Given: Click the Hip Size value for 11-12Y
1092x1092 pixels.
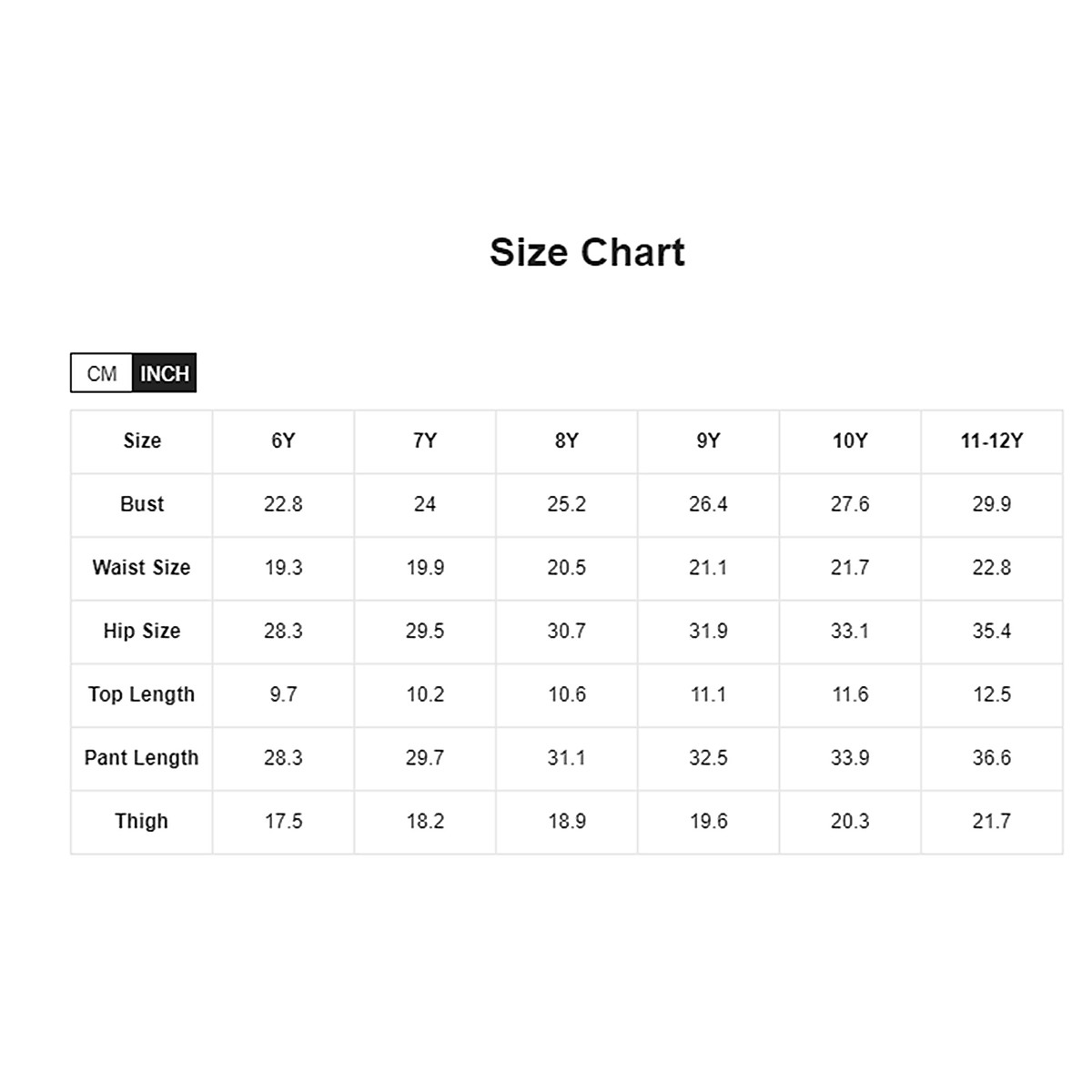Looking at the screenshot, I should 991,632.
